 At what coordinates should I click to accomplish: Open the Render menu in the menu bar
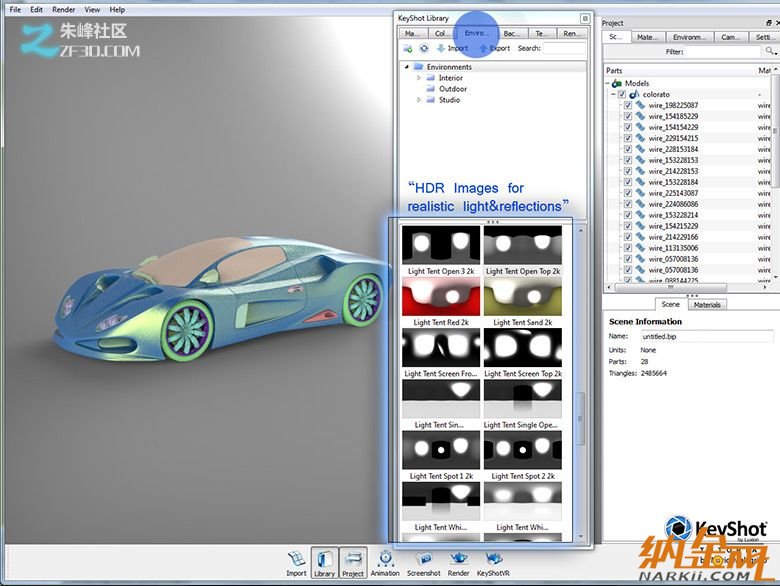63,9
